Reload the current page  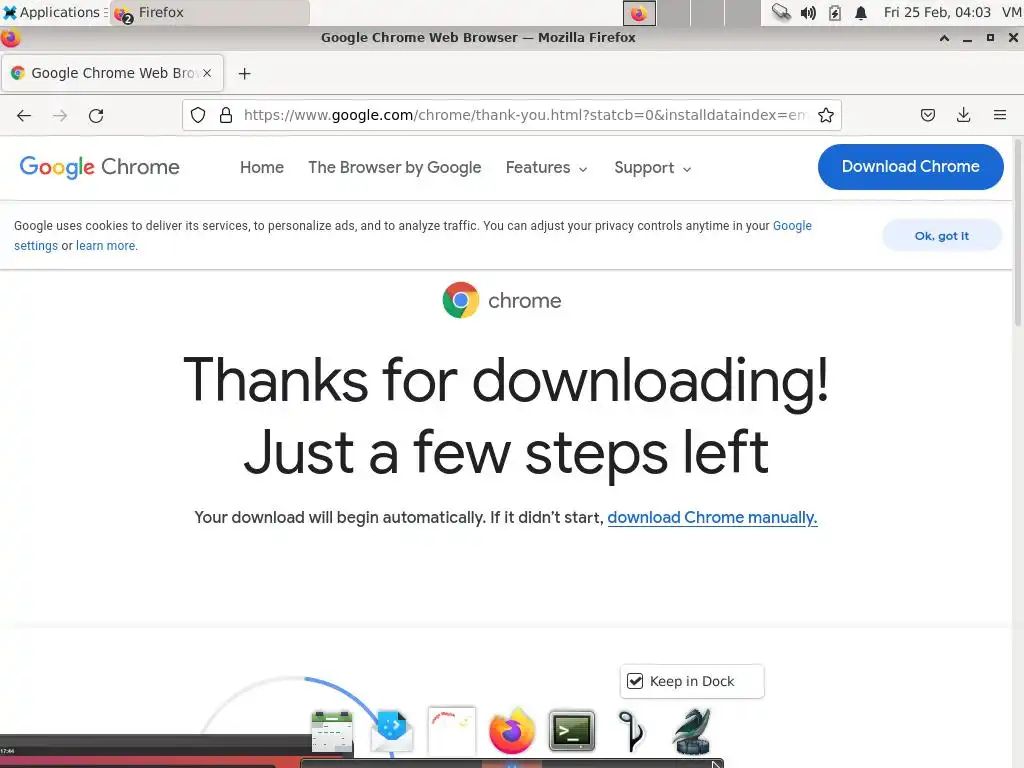coord(96,116)
